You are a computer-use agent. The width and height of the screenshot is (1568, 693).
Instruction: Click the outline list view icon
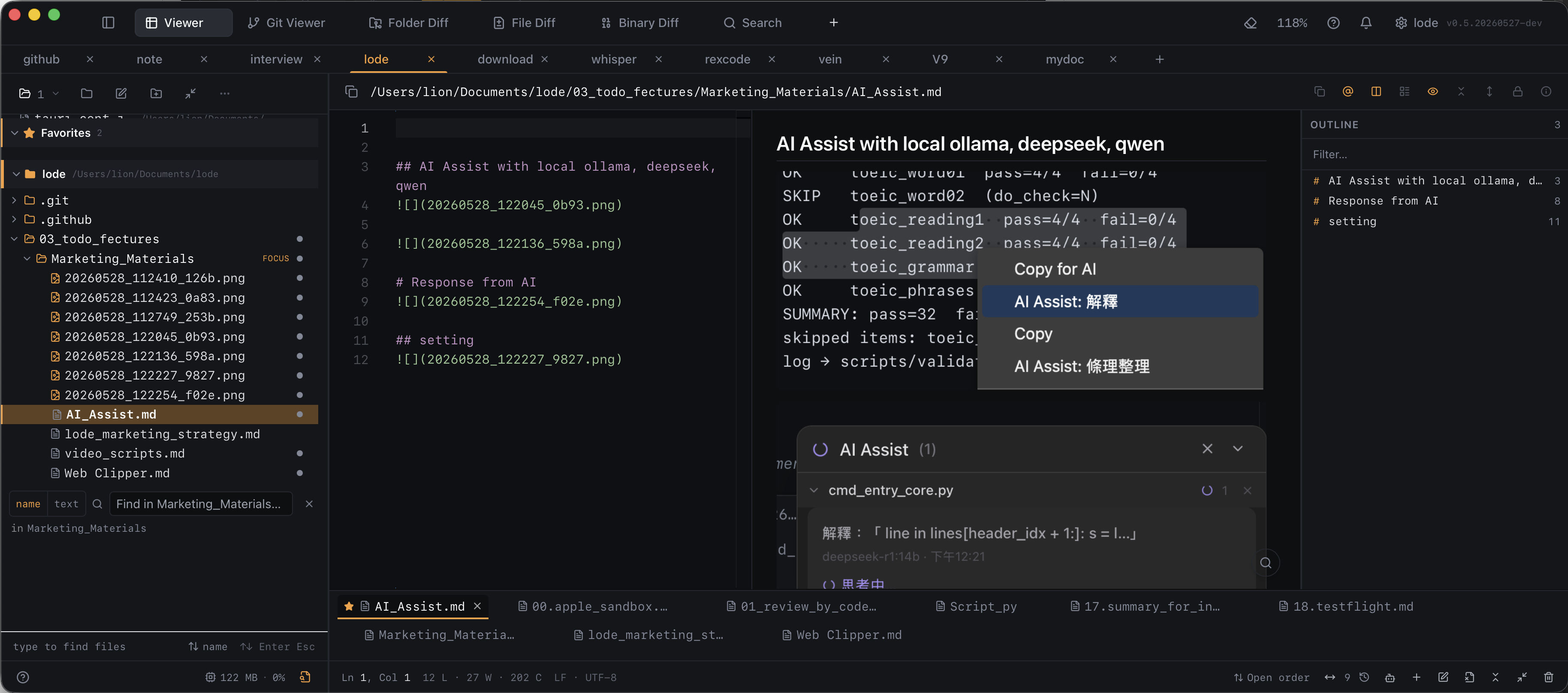pyautogui.click(x=1404, y=91)
